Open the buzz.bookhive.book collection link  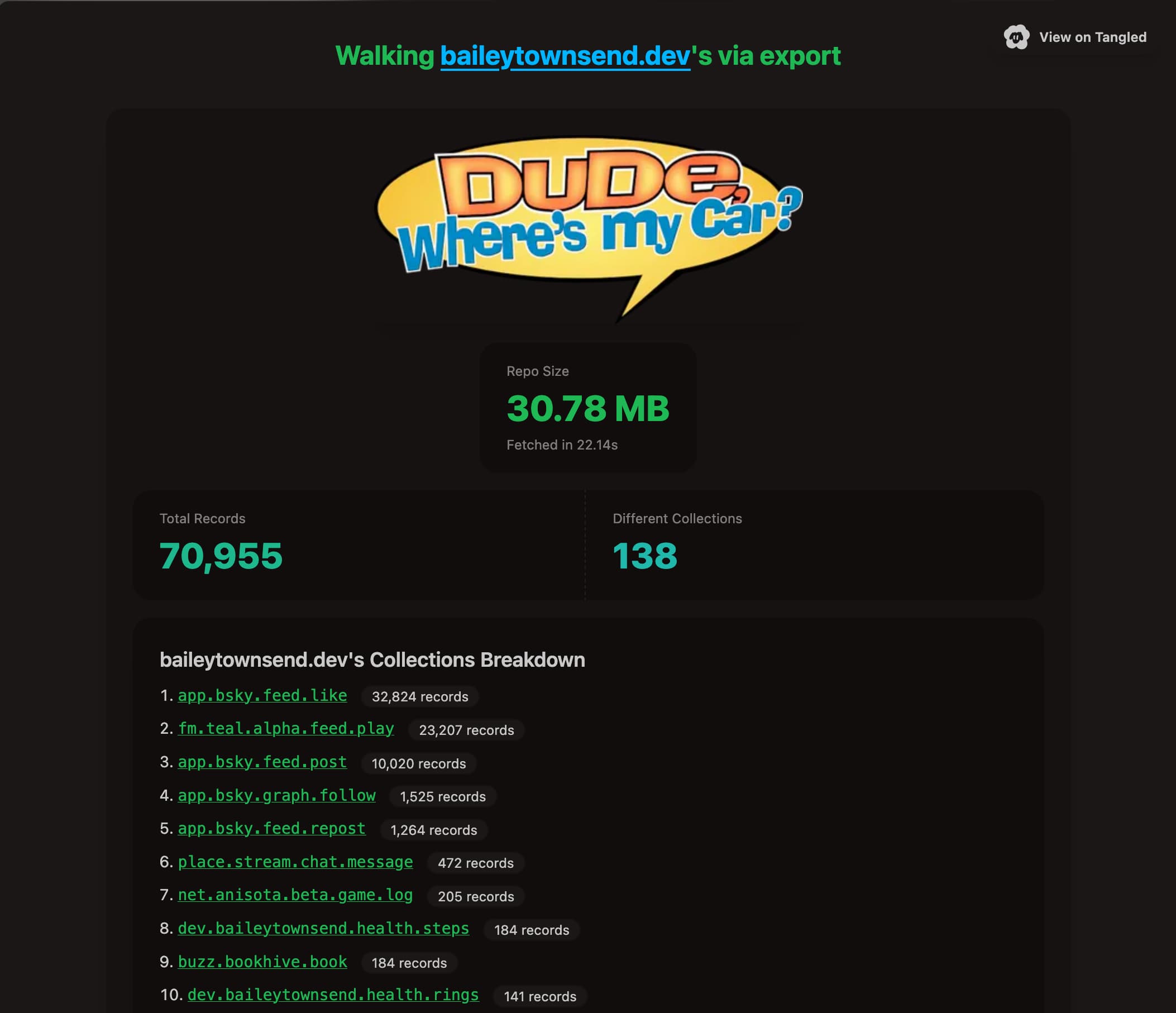(x=262, y=962)
